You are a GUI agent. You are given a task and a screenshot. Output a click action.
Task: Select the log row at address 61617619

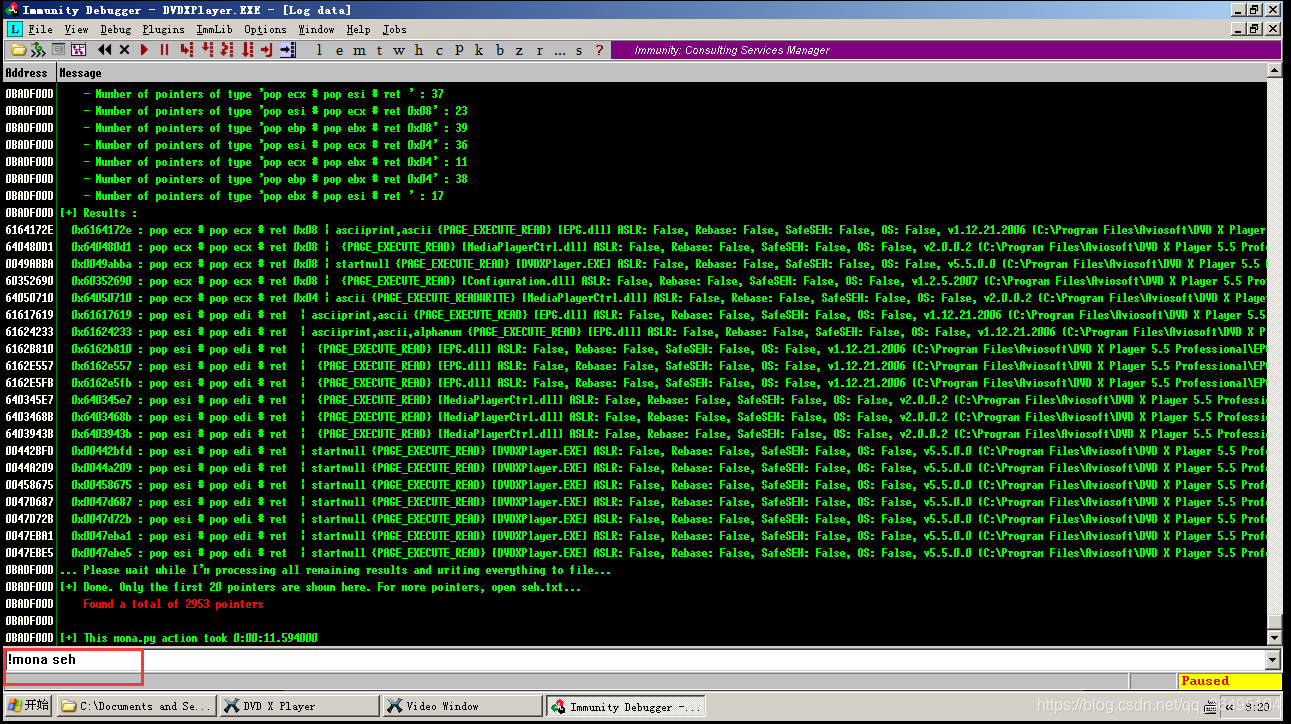pos(634,315)
